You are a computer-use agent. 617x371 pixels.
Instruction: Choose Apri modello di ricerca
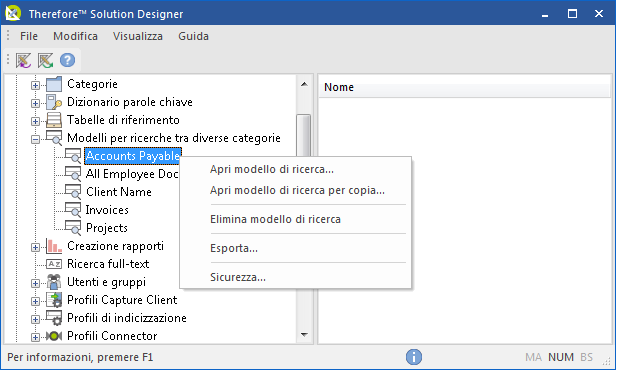[x=296, y=169]
